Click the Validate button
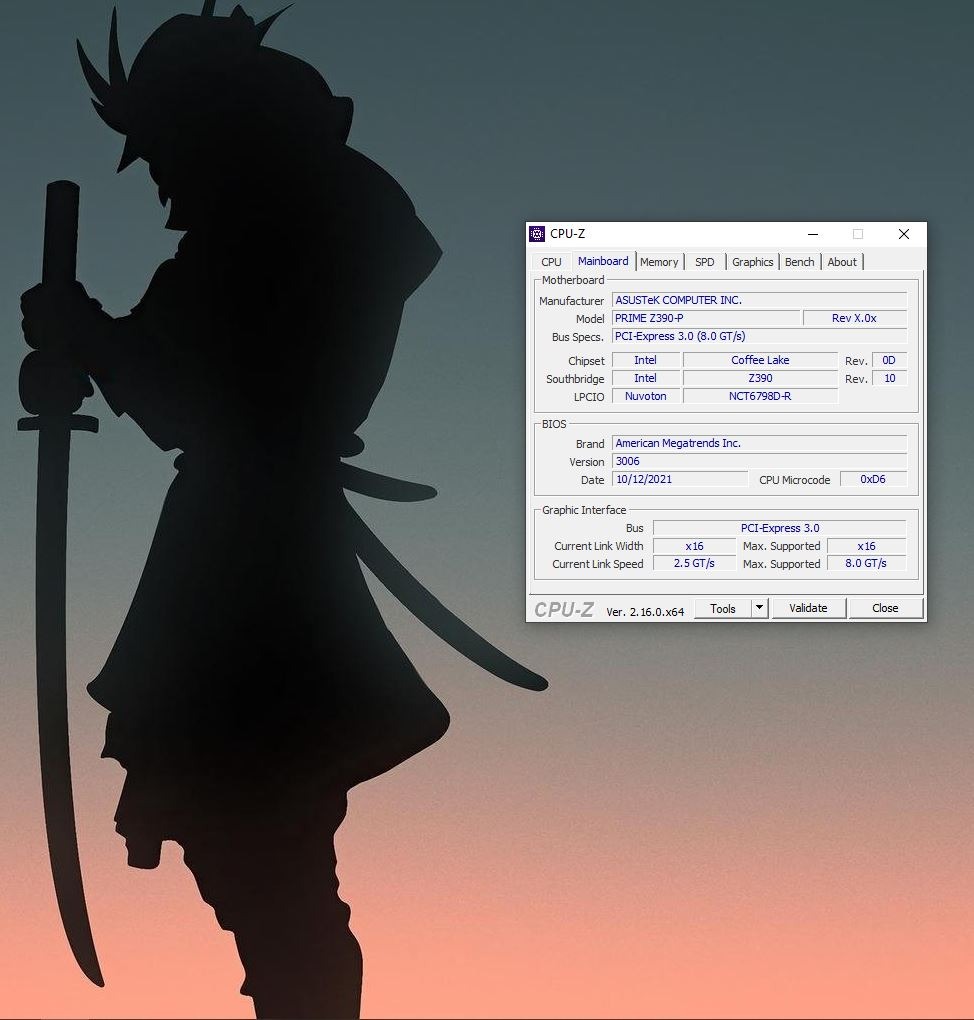 point(809,608)
